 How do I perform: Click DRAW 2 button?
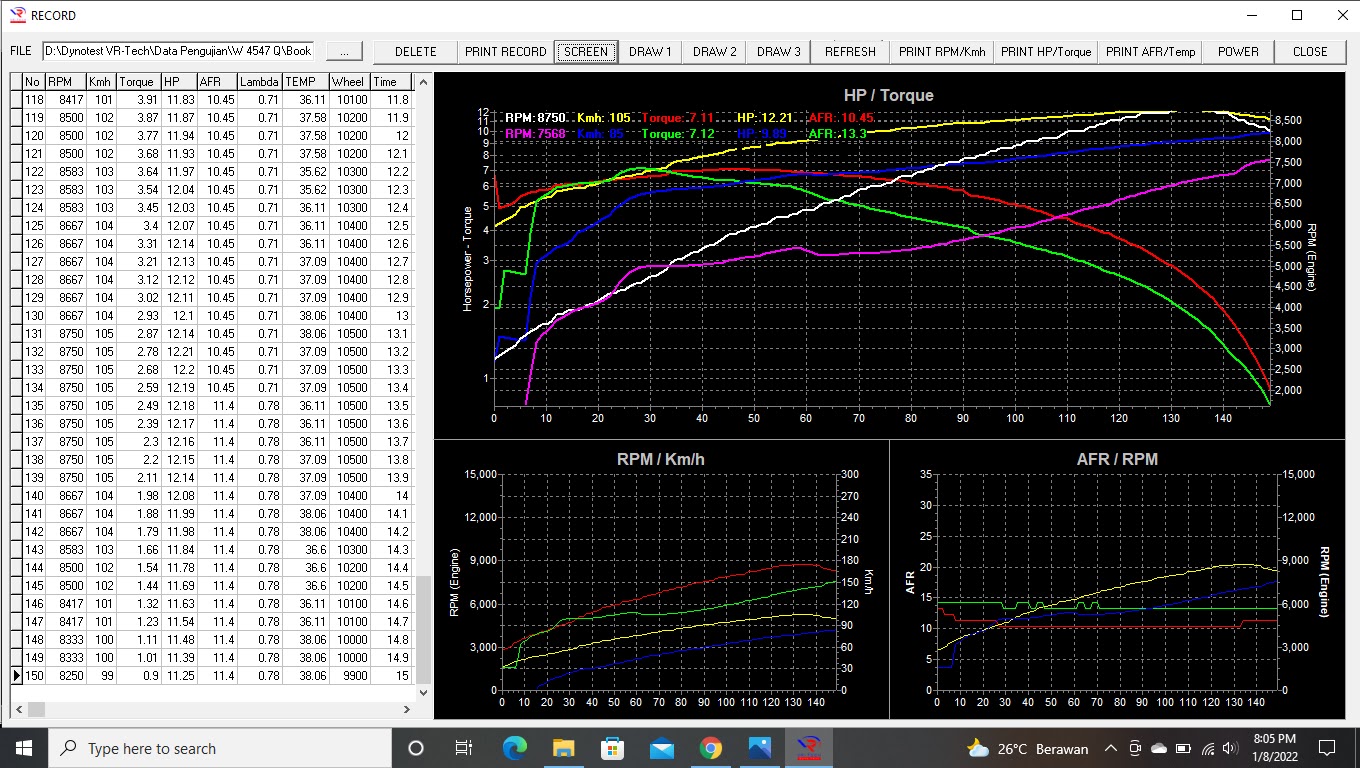pyautogui.click(x=714, y=51)
